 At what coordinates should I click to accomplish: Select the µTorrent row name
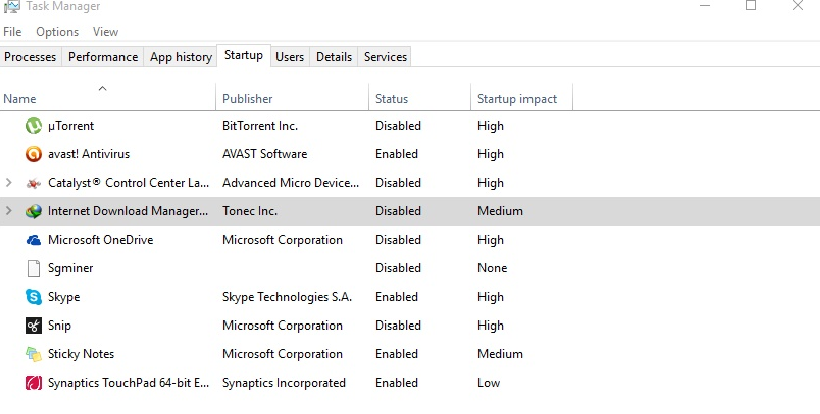[x=71, y=126]
